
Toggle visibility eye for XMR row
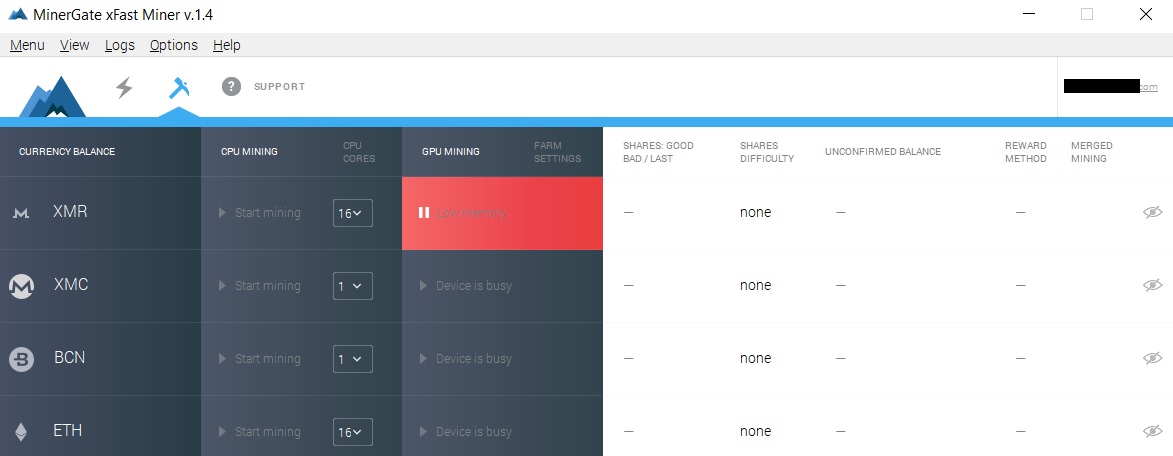coord(1153,212)
